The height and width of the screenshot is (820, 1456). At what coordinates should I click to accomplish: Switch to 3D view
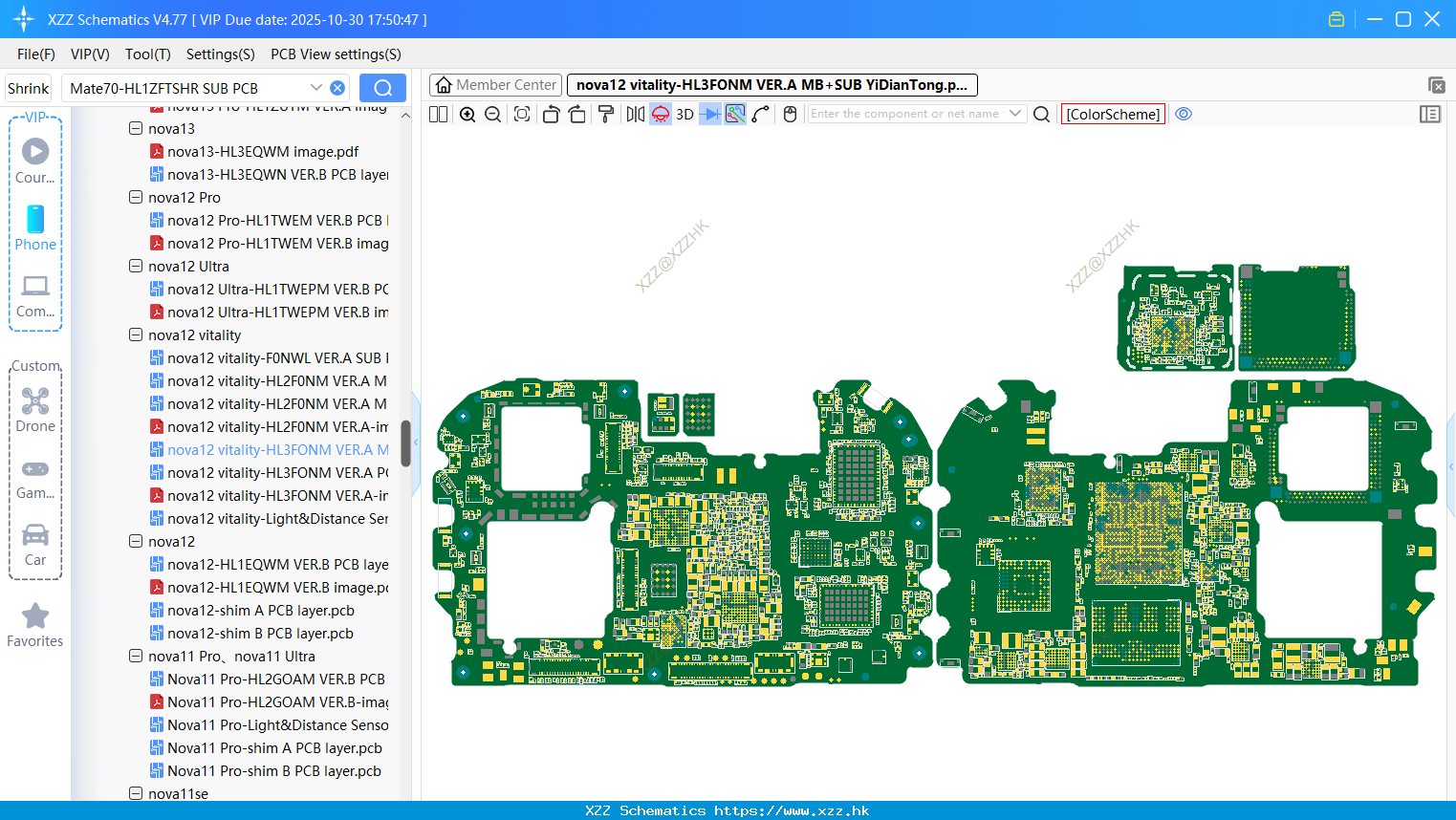[x=685, y=114]
